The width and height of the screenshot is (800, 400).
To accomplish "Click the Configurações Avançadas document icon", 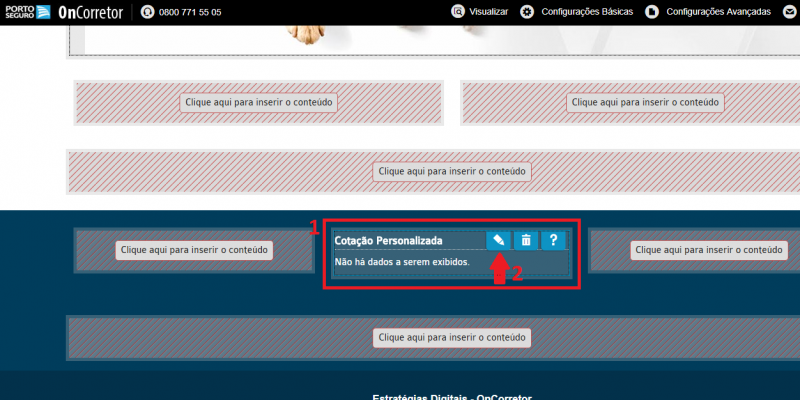I will [652, 12].
